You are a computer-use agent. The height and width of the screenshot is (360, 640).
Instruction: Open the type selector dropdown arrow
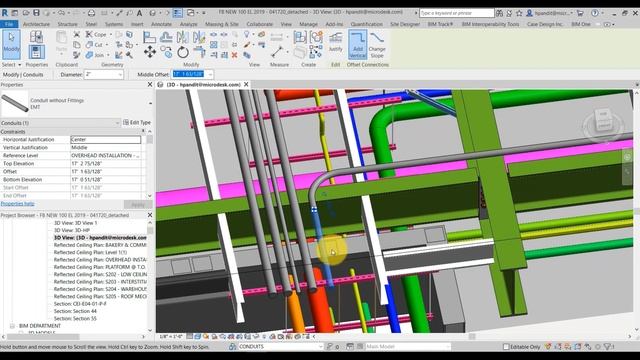tap(150, 104)
